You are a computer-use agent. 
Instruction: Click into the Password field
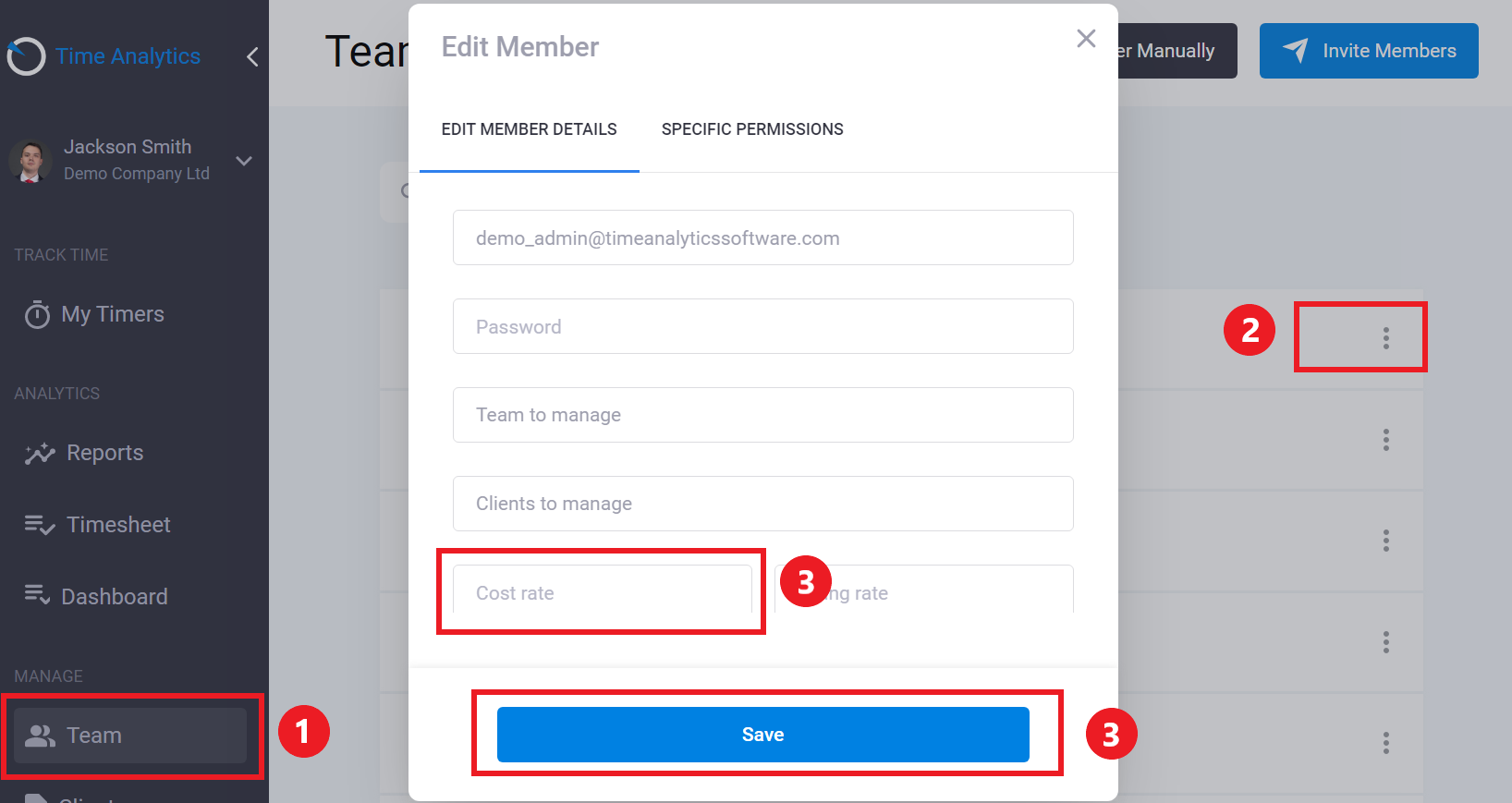[763, 326]
